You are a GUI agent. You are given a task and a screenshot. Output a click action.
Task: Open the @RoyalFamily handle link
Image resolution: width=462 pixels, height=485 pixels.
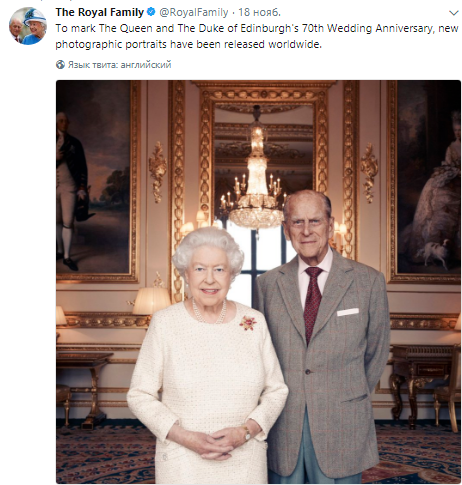[194, 12]
